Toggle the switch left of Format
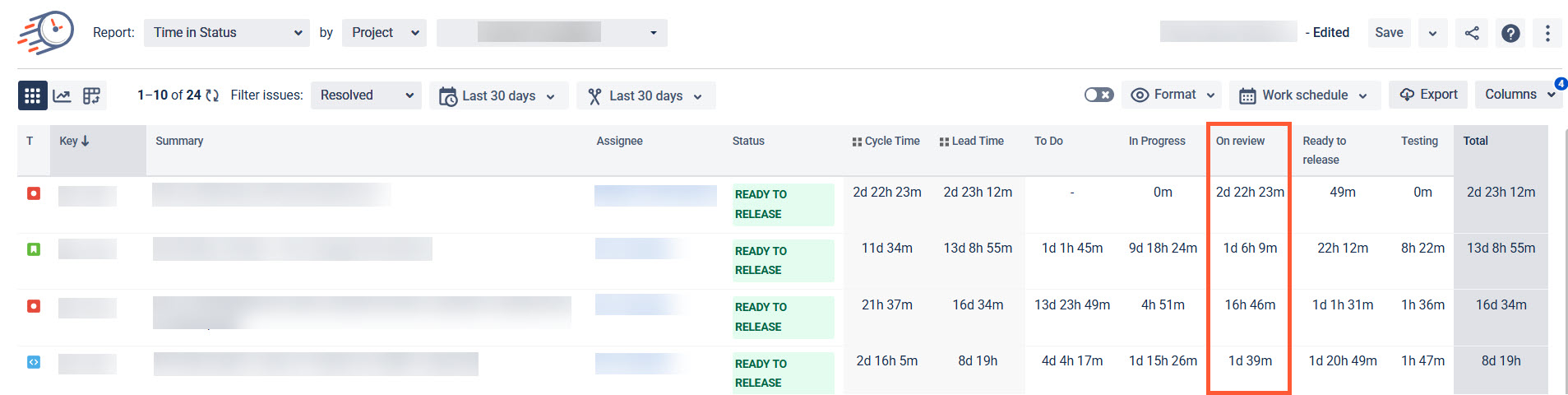This screenshot has width=1568, height=395. (x=1099, y=95)
